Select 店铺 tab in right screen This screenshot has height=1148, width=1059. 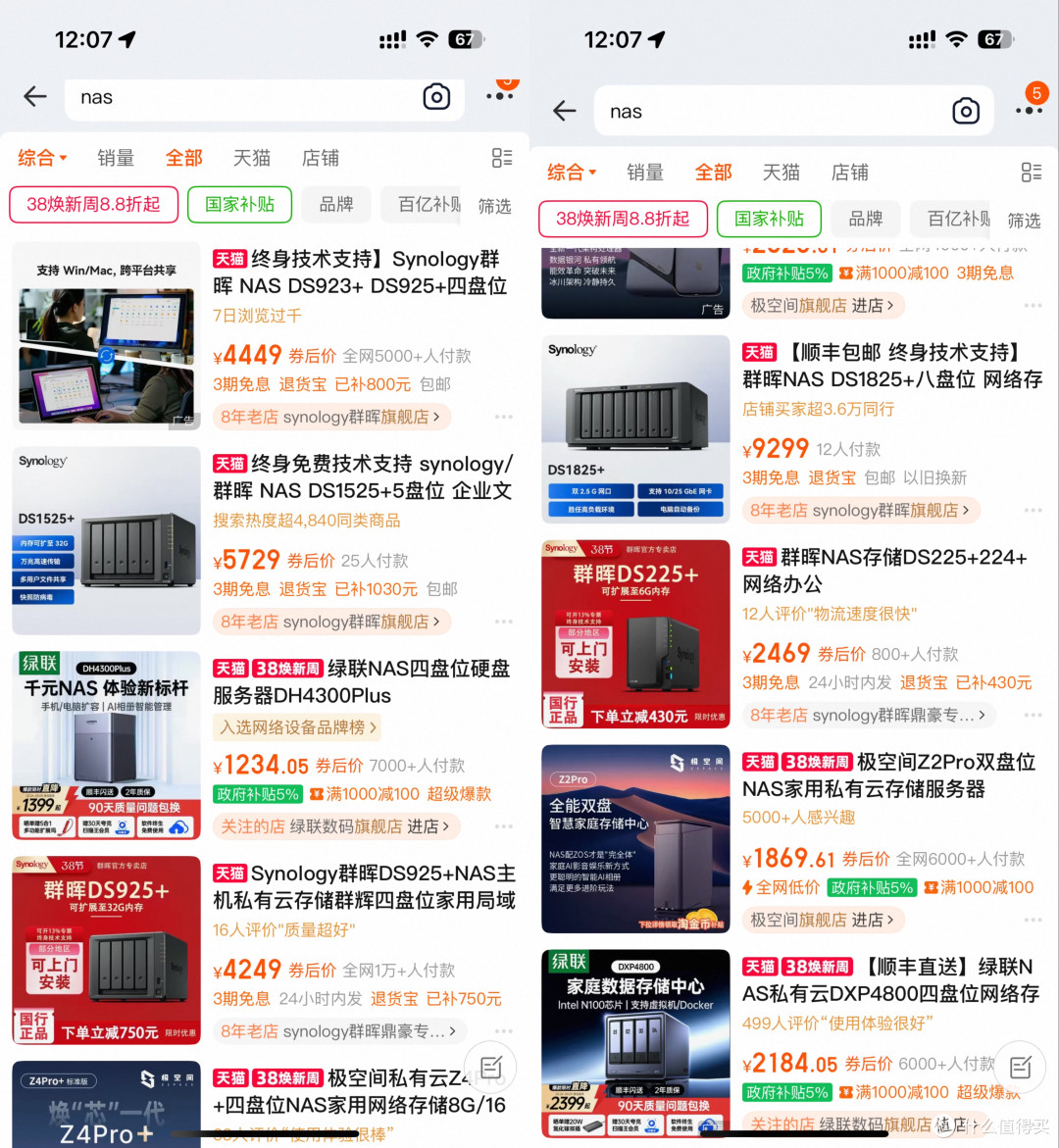tap(850, 173)
